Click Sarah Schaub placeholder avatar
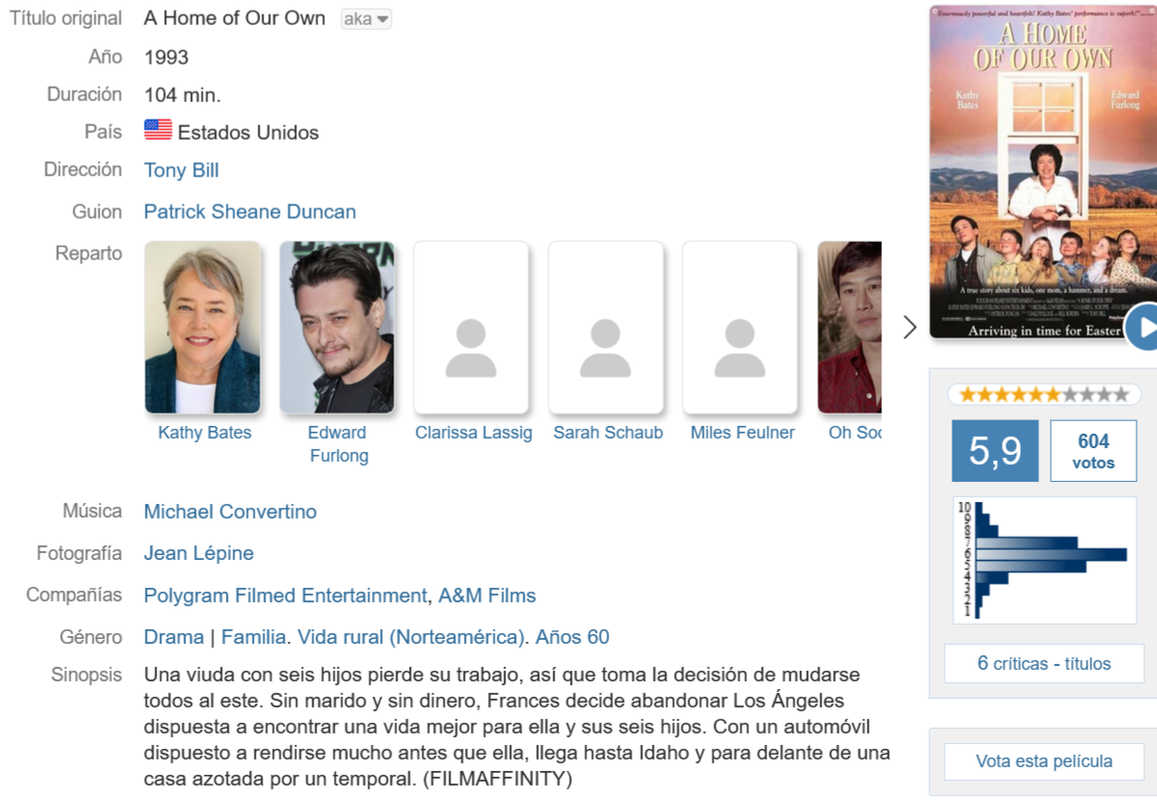1157x800 pixels. [606, 327]
